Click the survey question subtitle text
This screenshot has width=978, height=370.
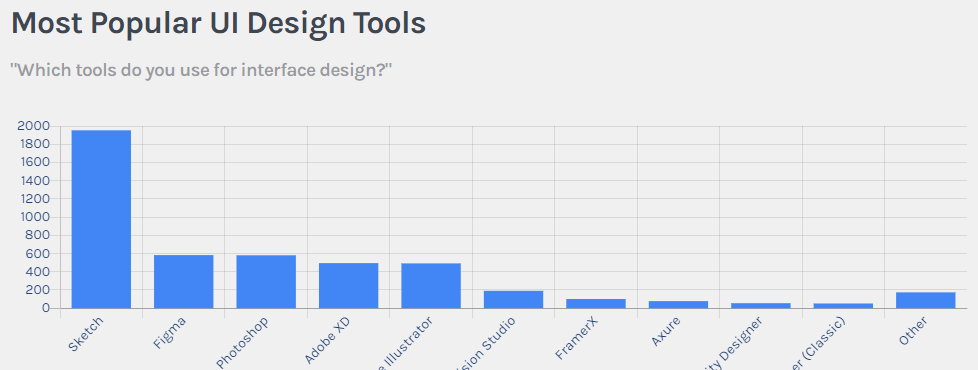pyautogui.click(x=201, y=70)
